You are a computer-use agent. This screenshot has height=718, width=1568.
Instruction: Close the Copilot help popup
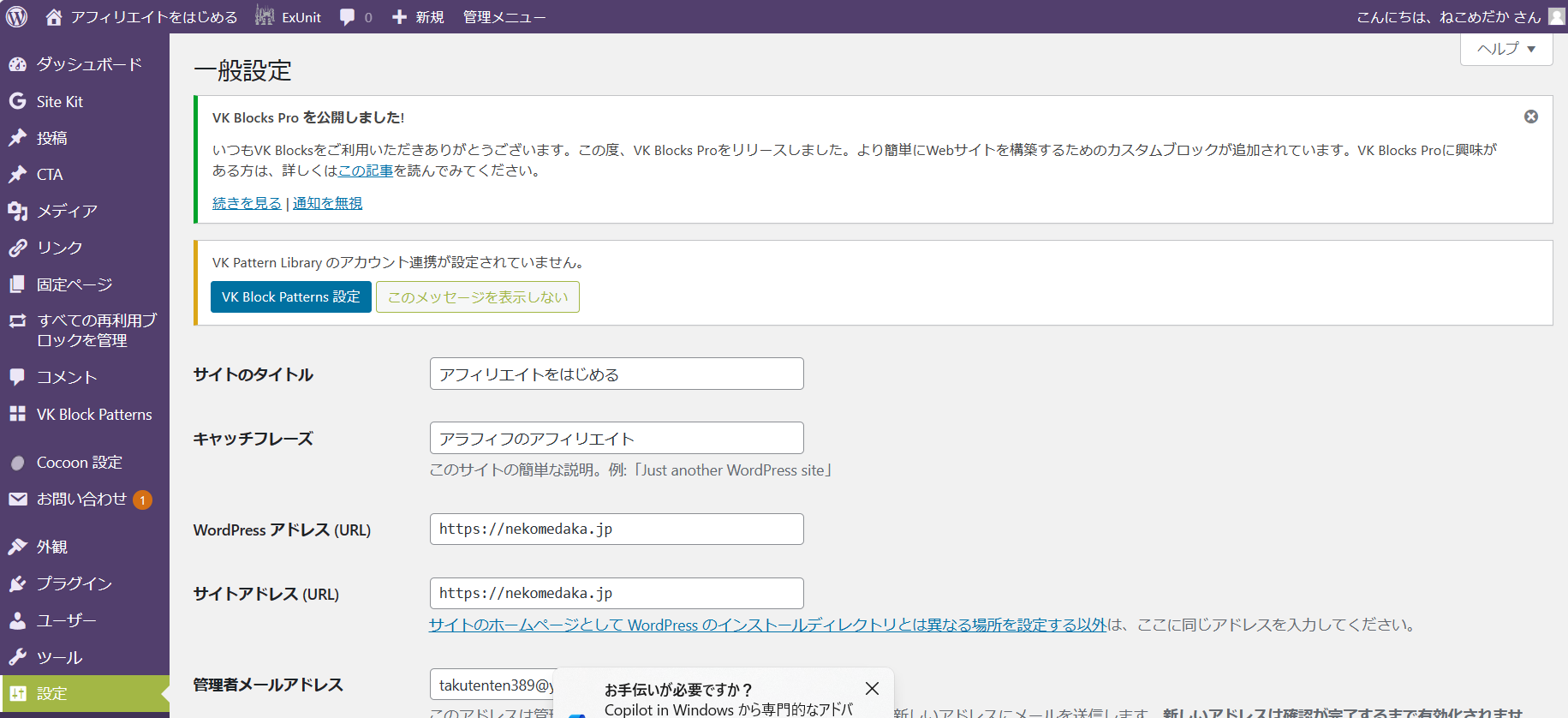point(872,688)
